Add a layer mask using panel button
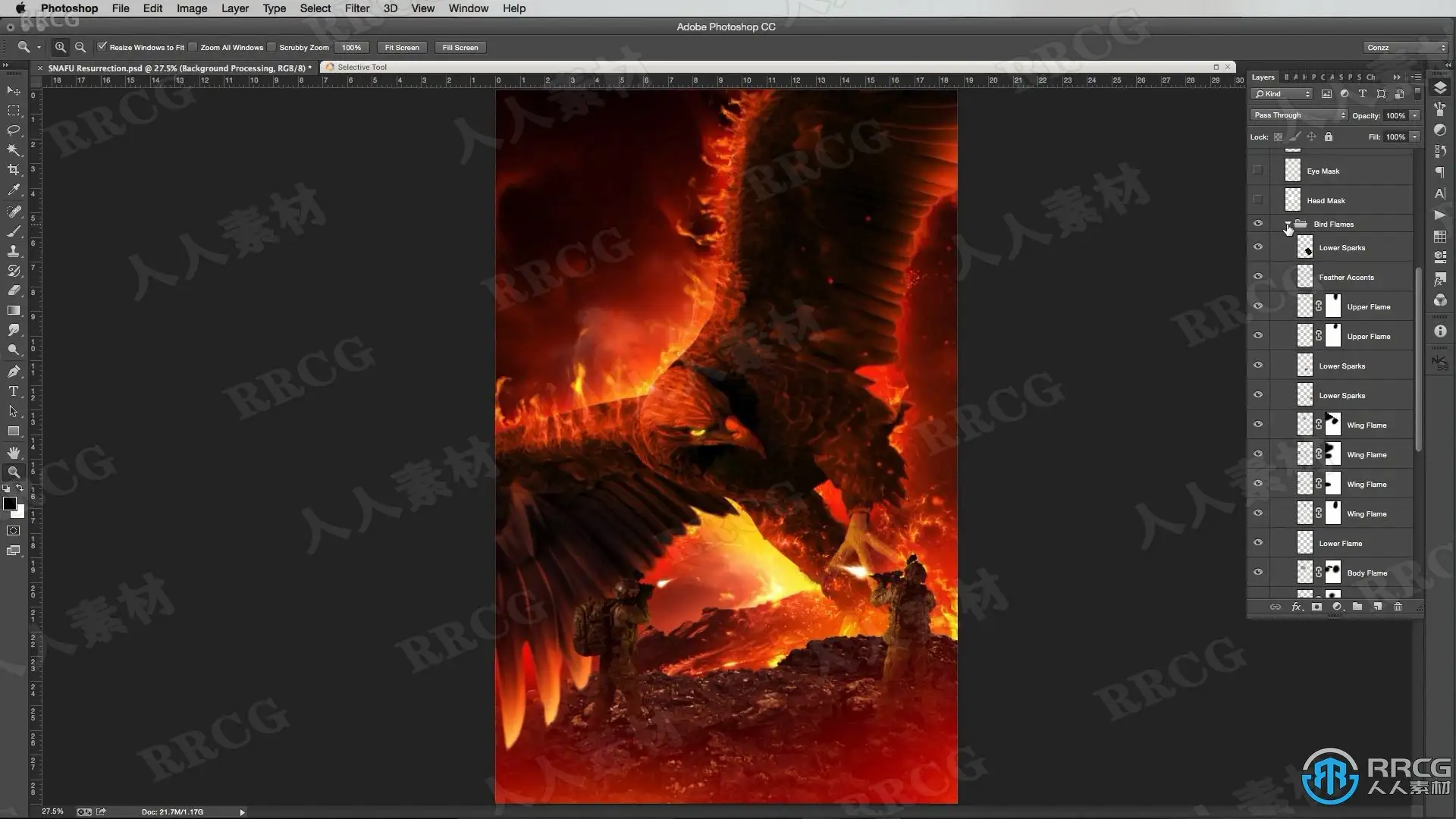 tap(1316, 607)
